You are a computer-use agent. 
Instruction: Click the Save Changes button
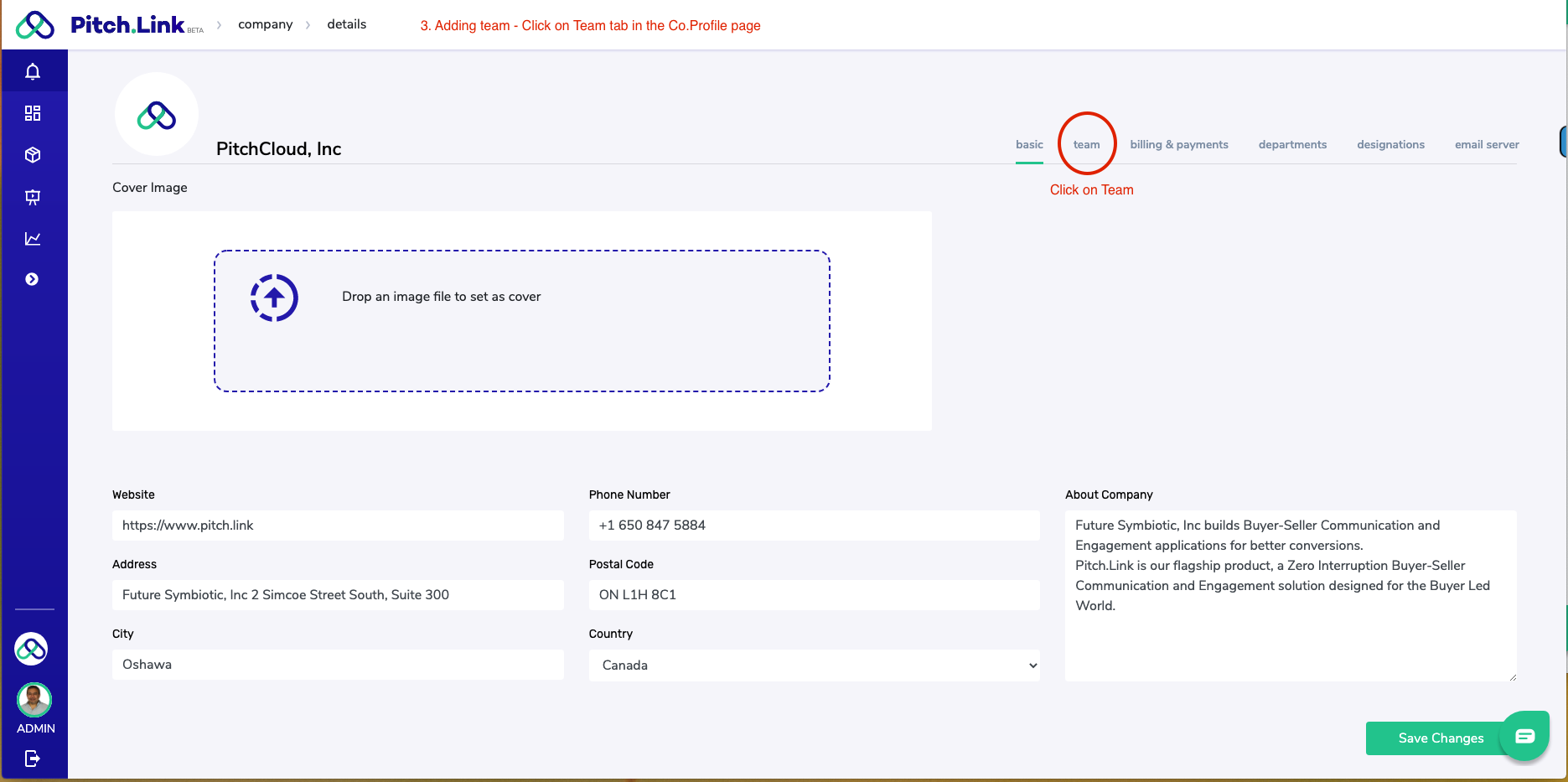tap(1441, 738)
